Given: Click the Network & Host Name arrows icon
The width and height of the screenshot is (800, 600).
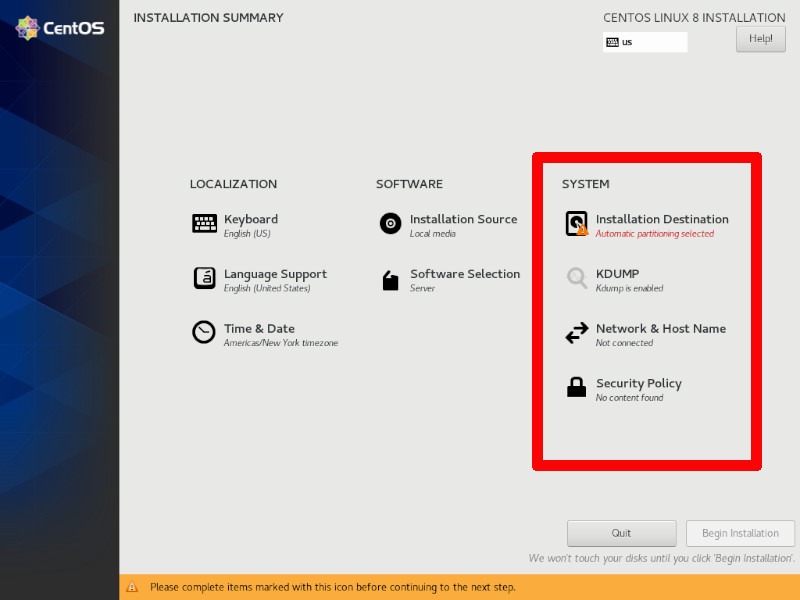Looking at the screenshot, I should 575,332.
